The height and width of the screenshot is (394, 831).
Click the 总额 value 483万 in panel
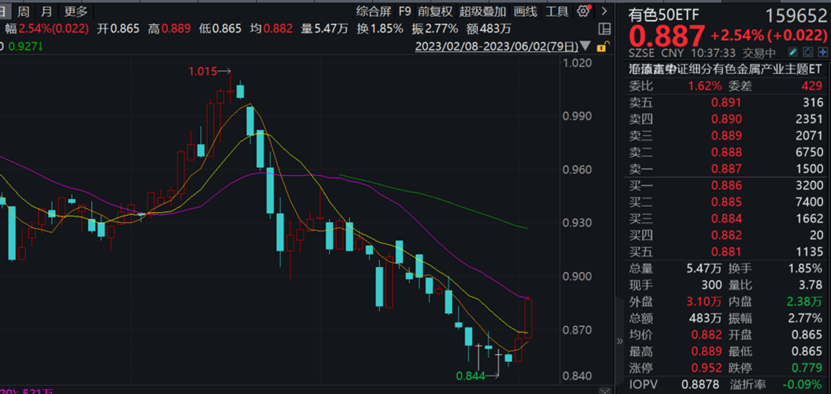(706, 318)
